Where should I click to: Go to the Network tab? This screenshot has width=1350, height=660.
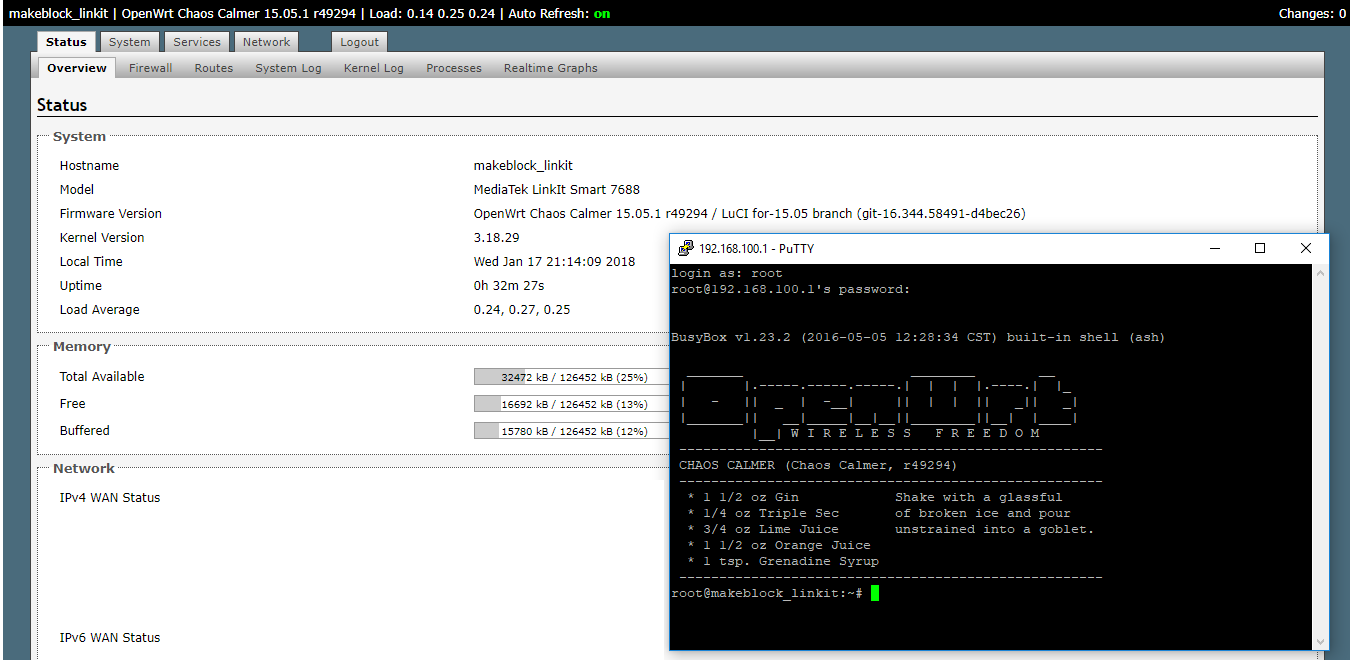[266, 42]
